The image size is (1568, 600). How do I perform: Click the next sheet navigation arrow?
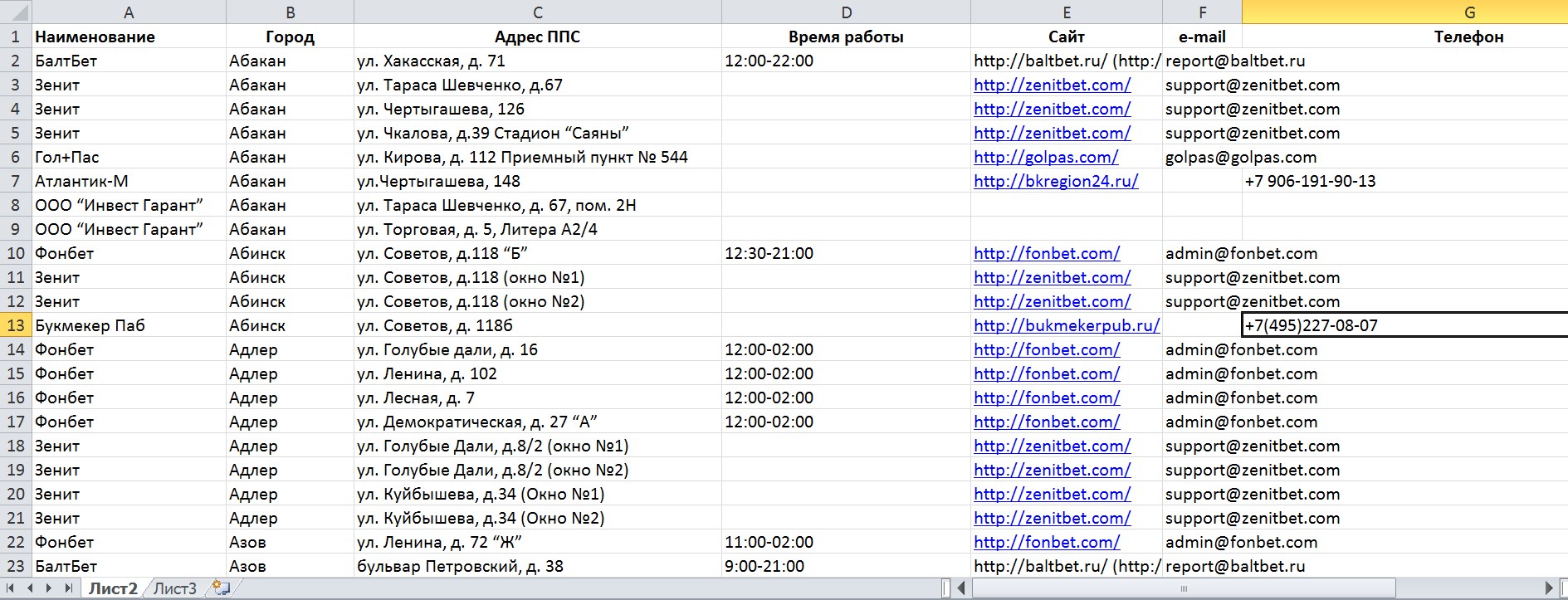coord(48,588)
